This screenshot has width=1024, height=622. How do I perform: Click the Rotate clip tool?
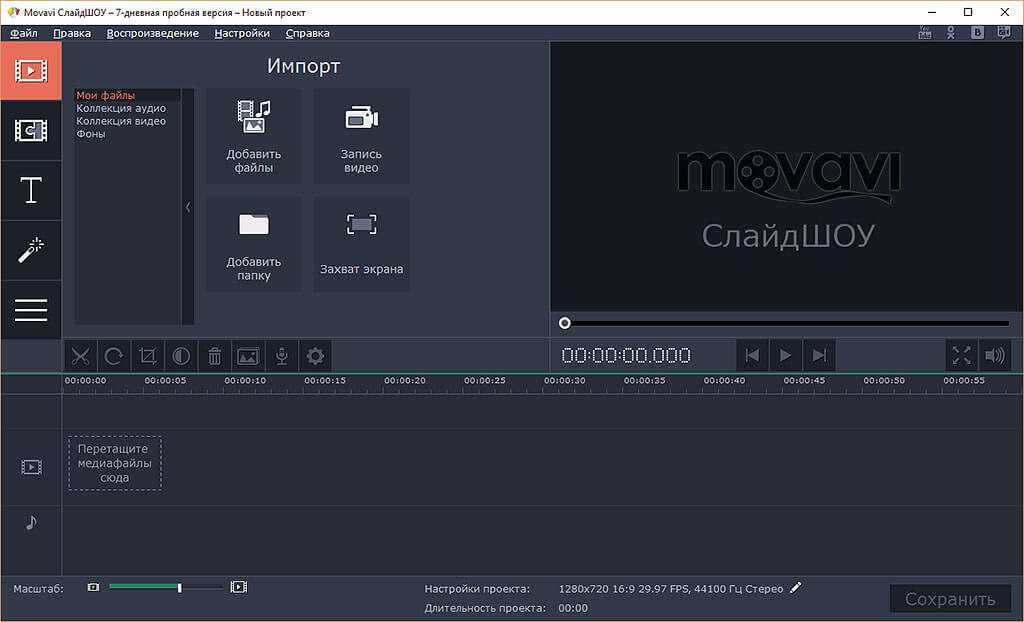(114, 356)
